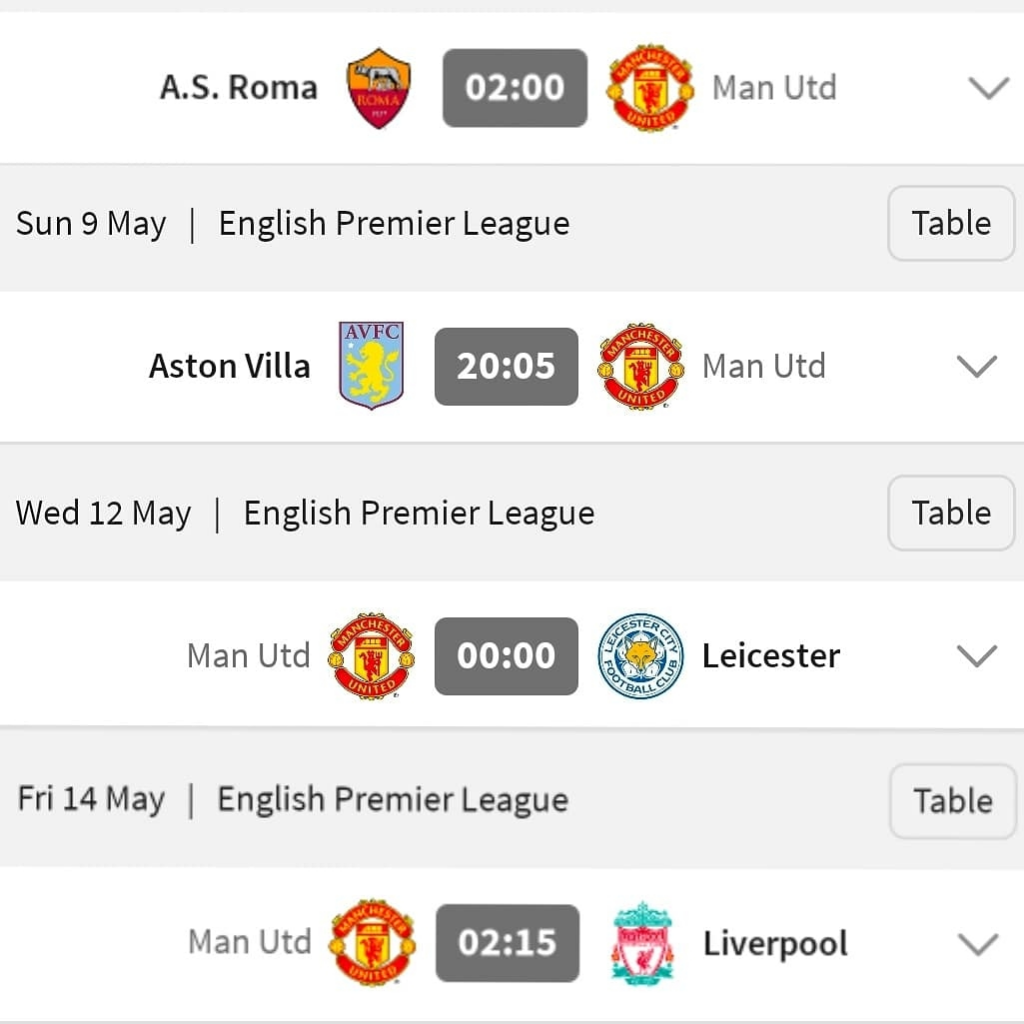Screen dimensions: 1024x1024
Task: Click the 02:00 kickoff time badge
Action: point(515,88)
